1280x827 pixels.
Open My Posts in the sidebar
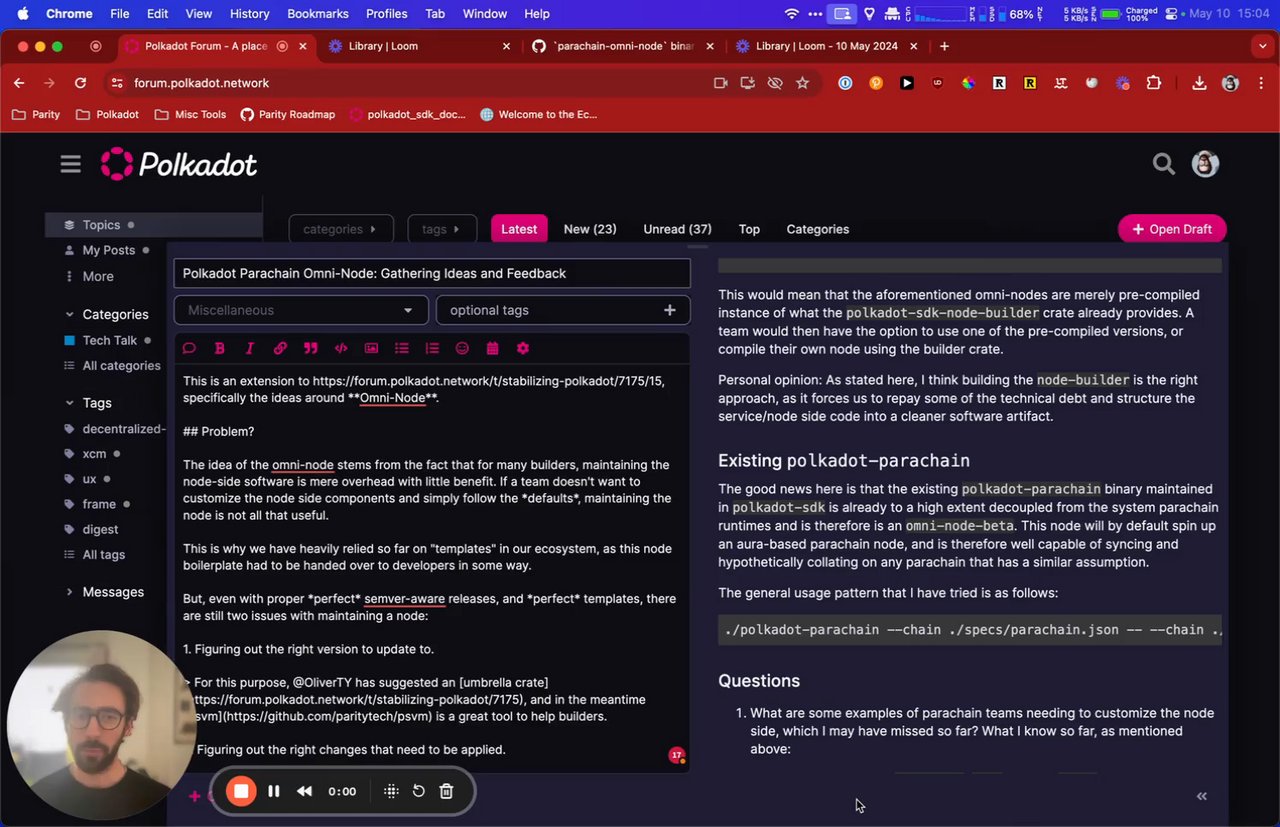(107, 250)
